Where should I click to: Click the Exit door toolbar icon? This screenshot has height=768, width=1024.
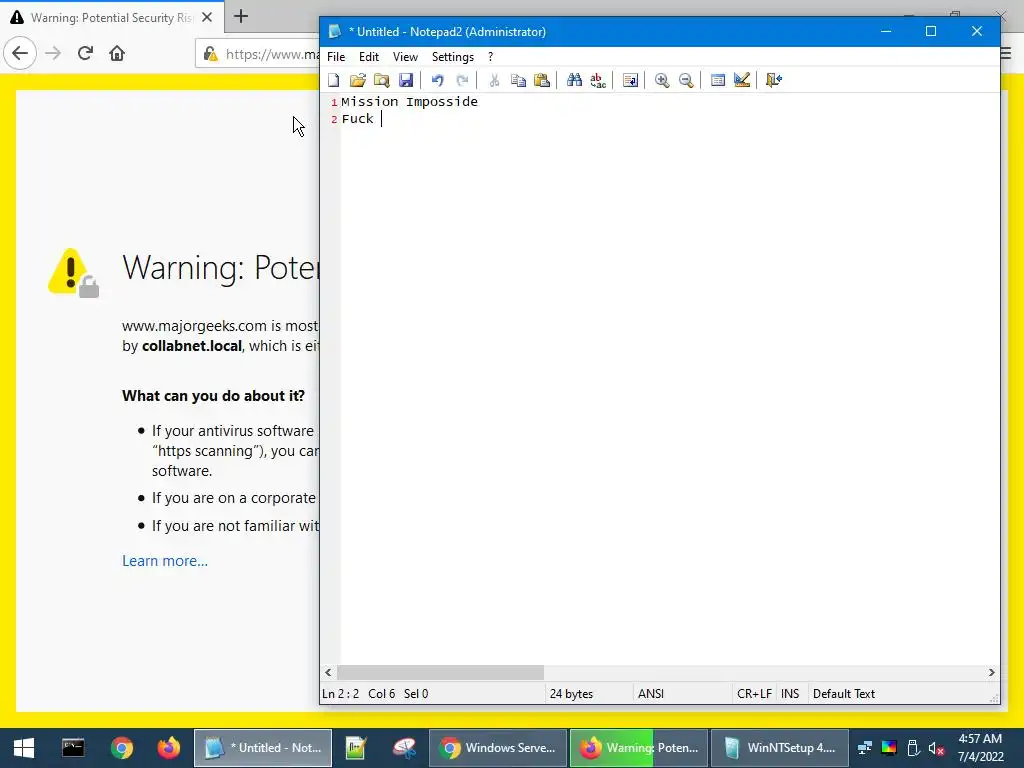click(x=774, y=80)
